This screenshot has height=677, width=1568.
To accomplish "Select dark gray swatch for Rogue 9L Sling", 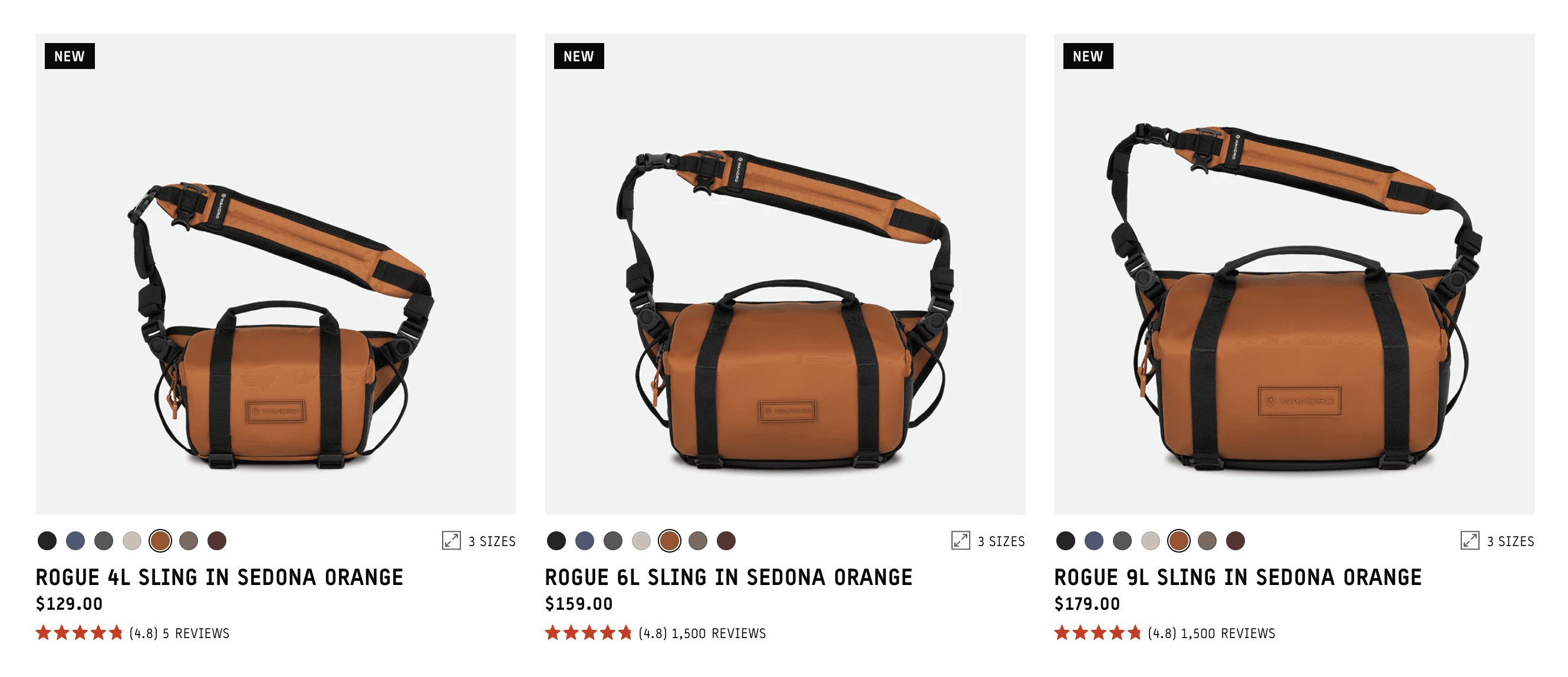I will click(x=1122, y=541).
